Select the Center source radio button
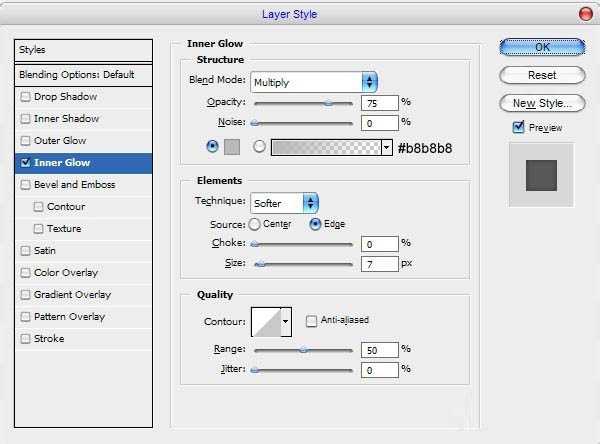 (x=254, y=224)
